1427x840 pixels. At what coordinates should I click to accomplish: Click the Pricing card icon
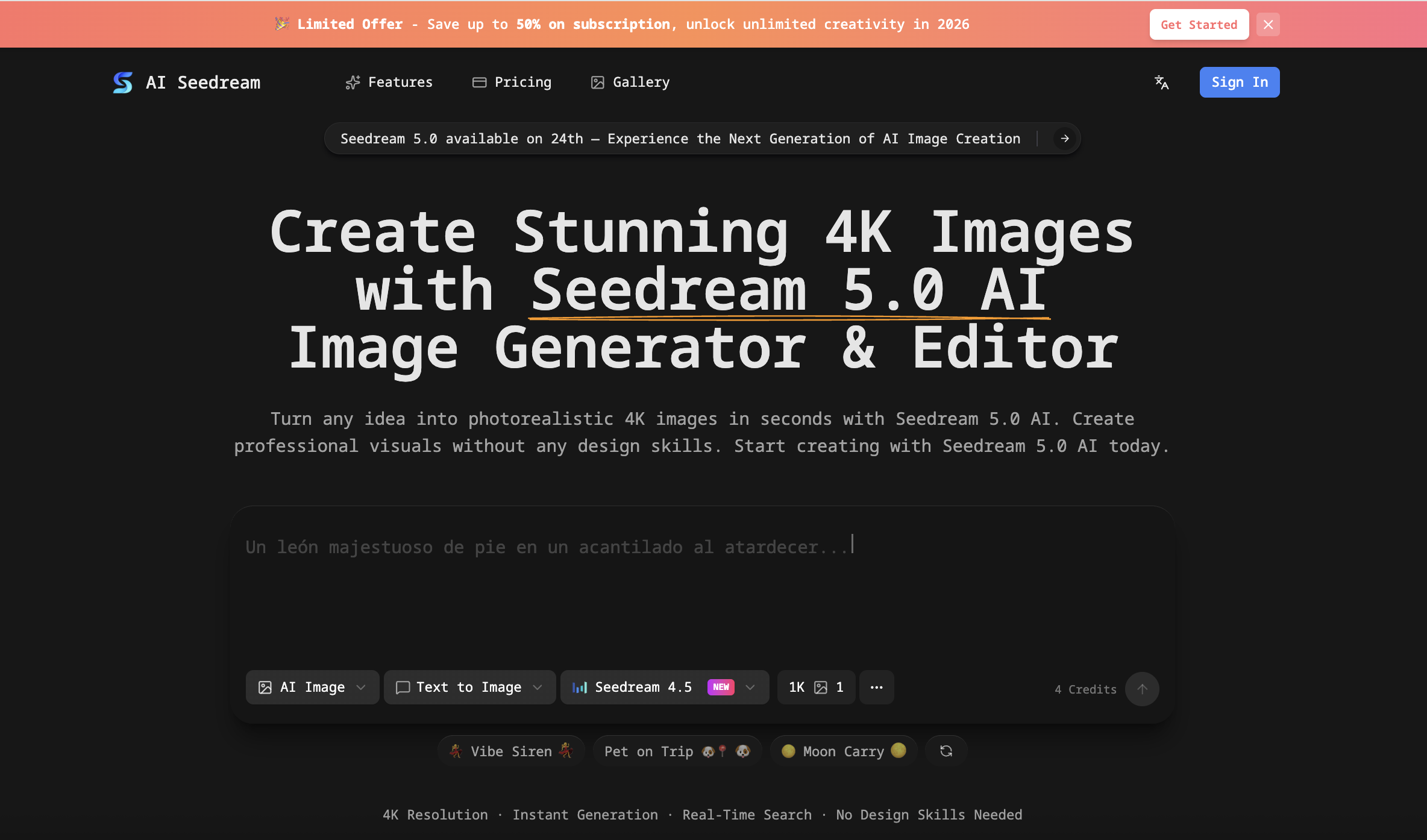click(x=478, y=83)
